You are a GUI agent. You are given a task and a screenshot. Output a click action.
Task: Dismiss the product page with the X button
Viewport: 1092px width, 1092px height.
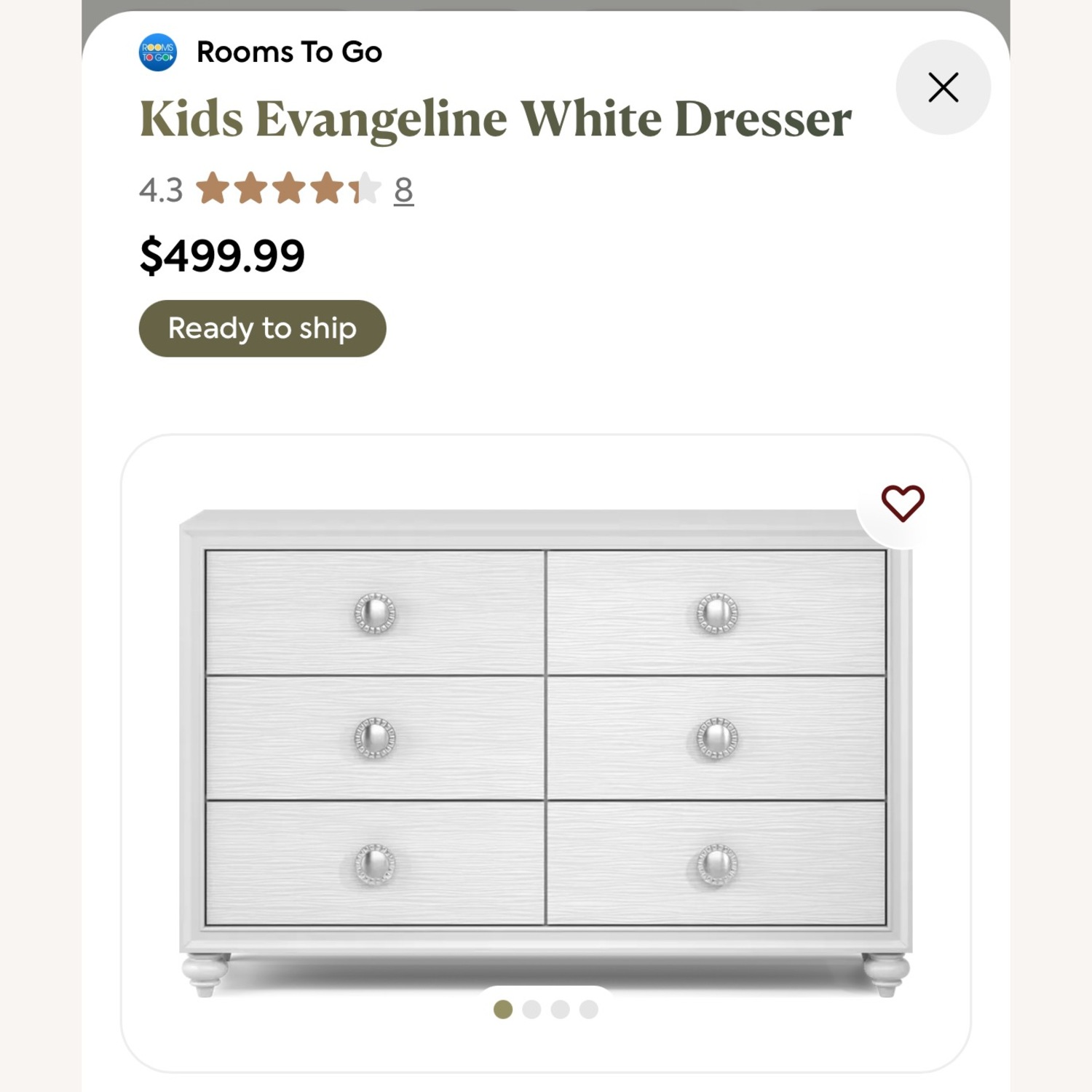pyautogui.click(x=942, y=87)
